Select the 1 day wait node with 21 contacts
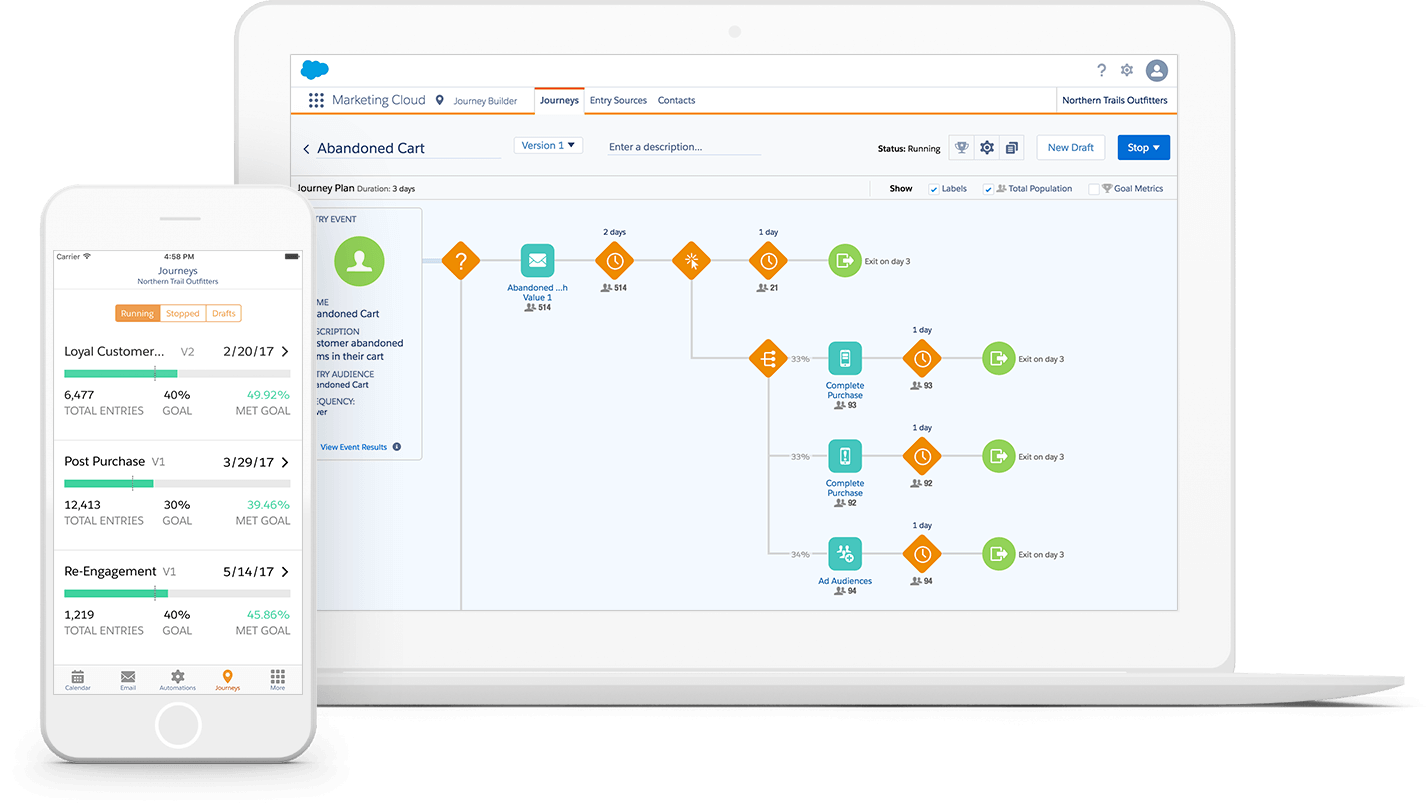Viewport: 1426px width, 809px height. click(768, 261)
